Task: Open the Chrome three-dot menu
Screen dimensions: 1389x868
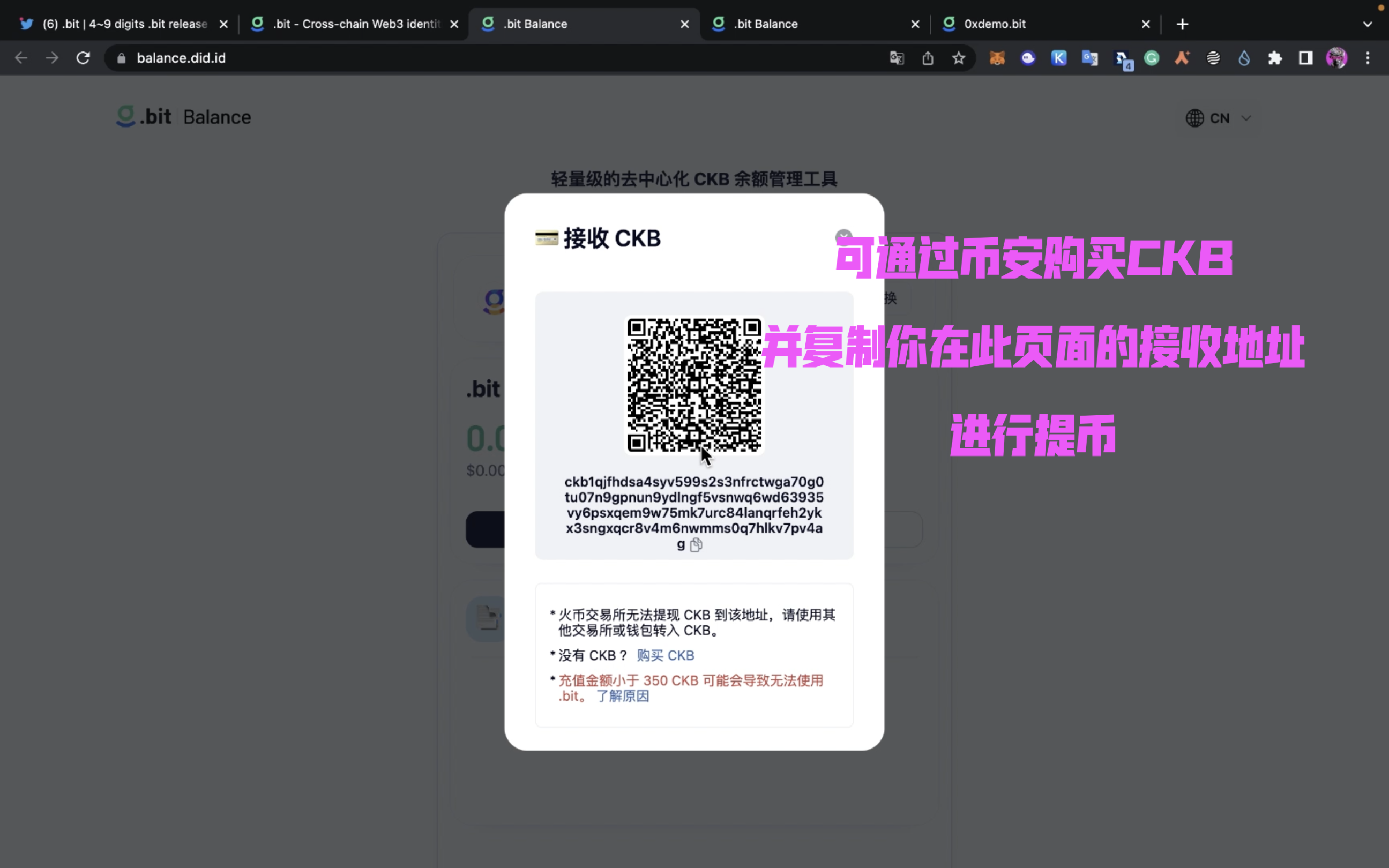Action: pyautogui.click(x=1368, y=58)
